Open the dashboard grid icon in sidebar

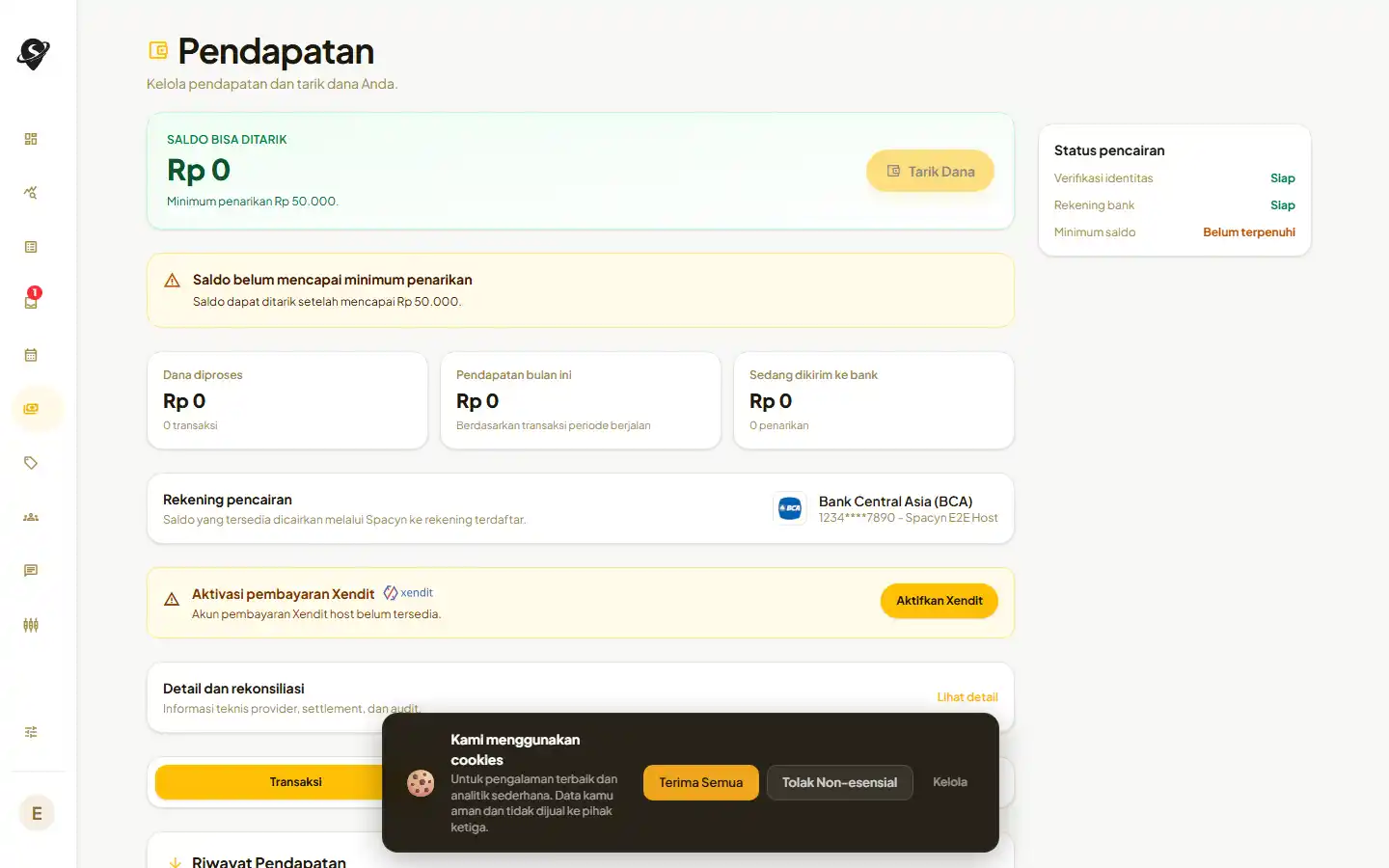pos(31,139)
